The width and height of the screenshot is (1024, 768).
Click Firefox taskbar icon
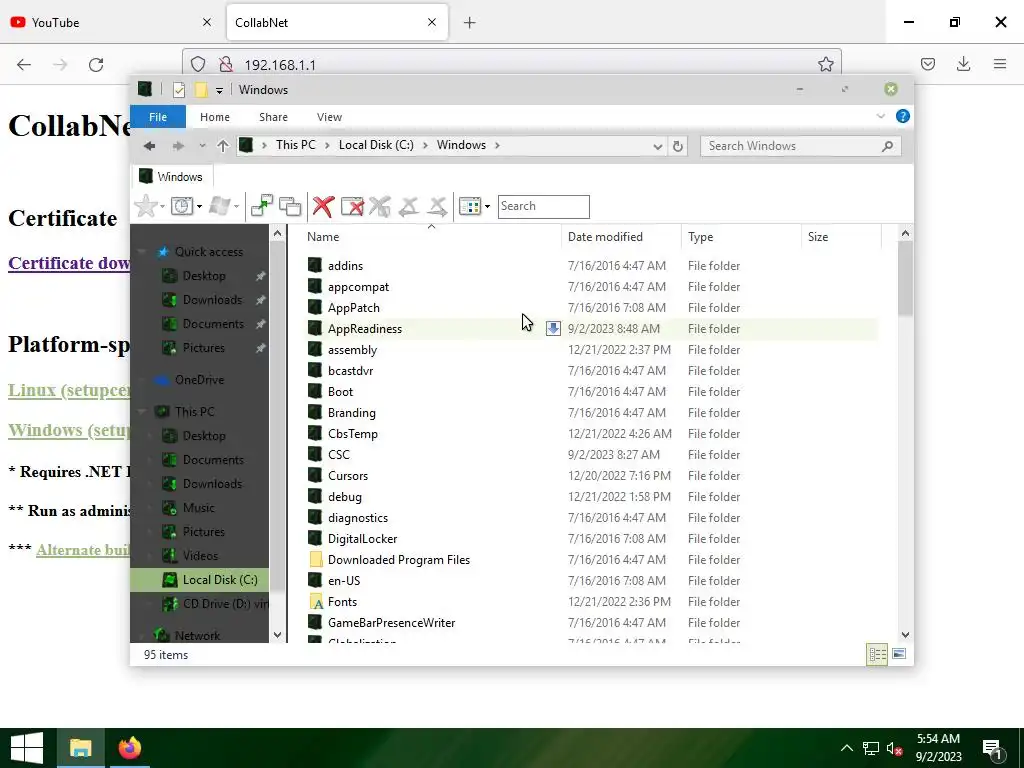[x=129, y=748]
